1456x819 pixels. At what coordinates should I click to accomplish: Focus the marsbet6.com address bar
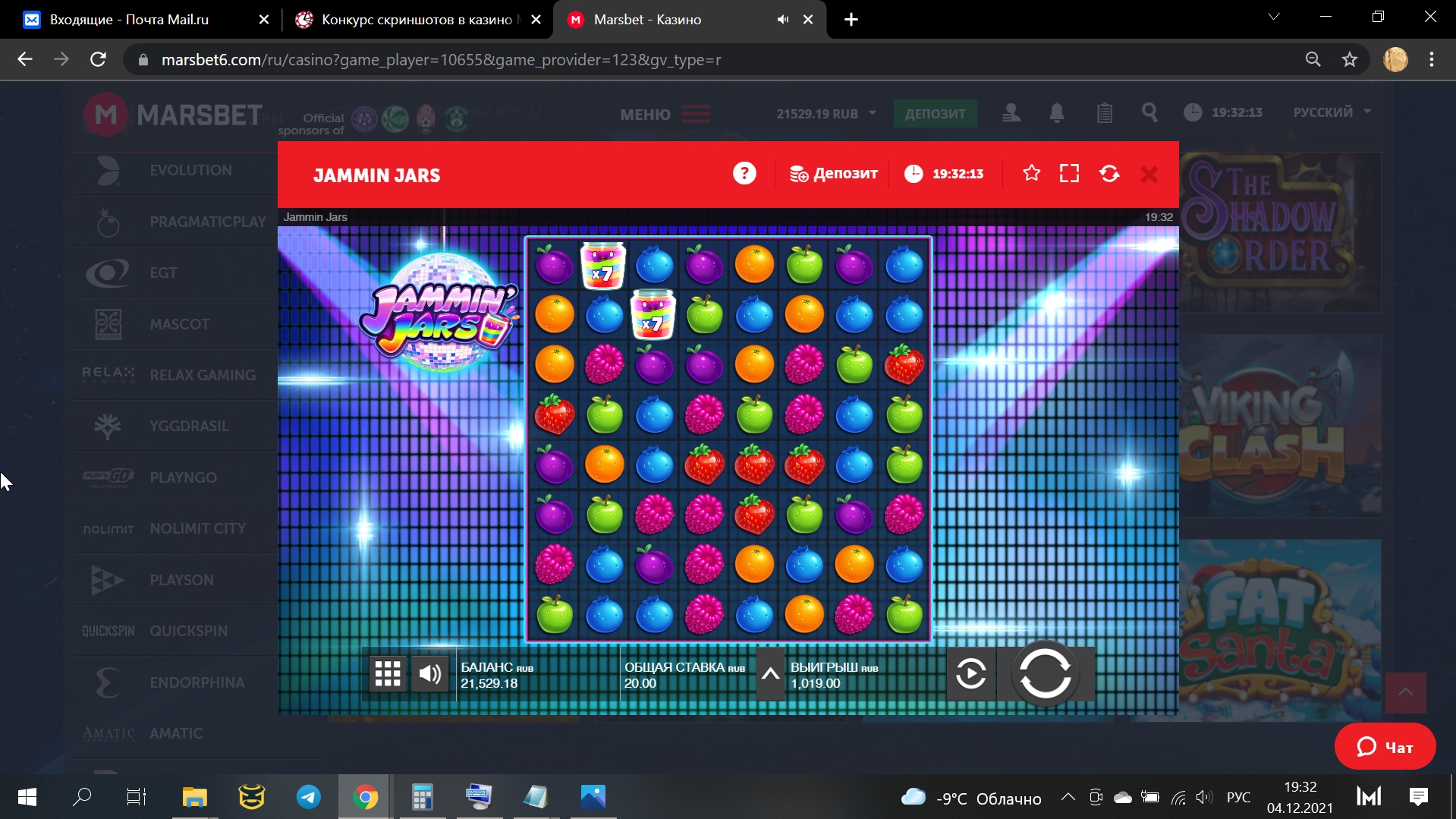[713, 59]
